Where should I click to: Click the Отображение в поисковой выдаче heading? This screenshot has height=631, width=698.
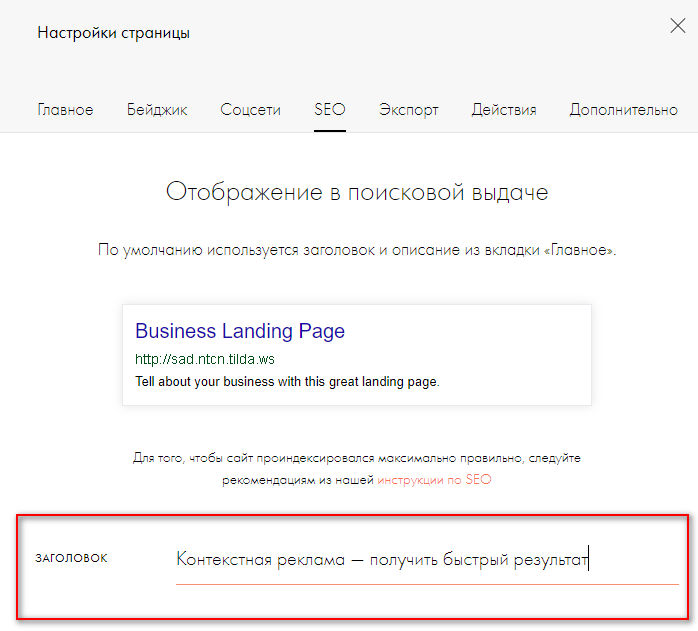point(357,192)
